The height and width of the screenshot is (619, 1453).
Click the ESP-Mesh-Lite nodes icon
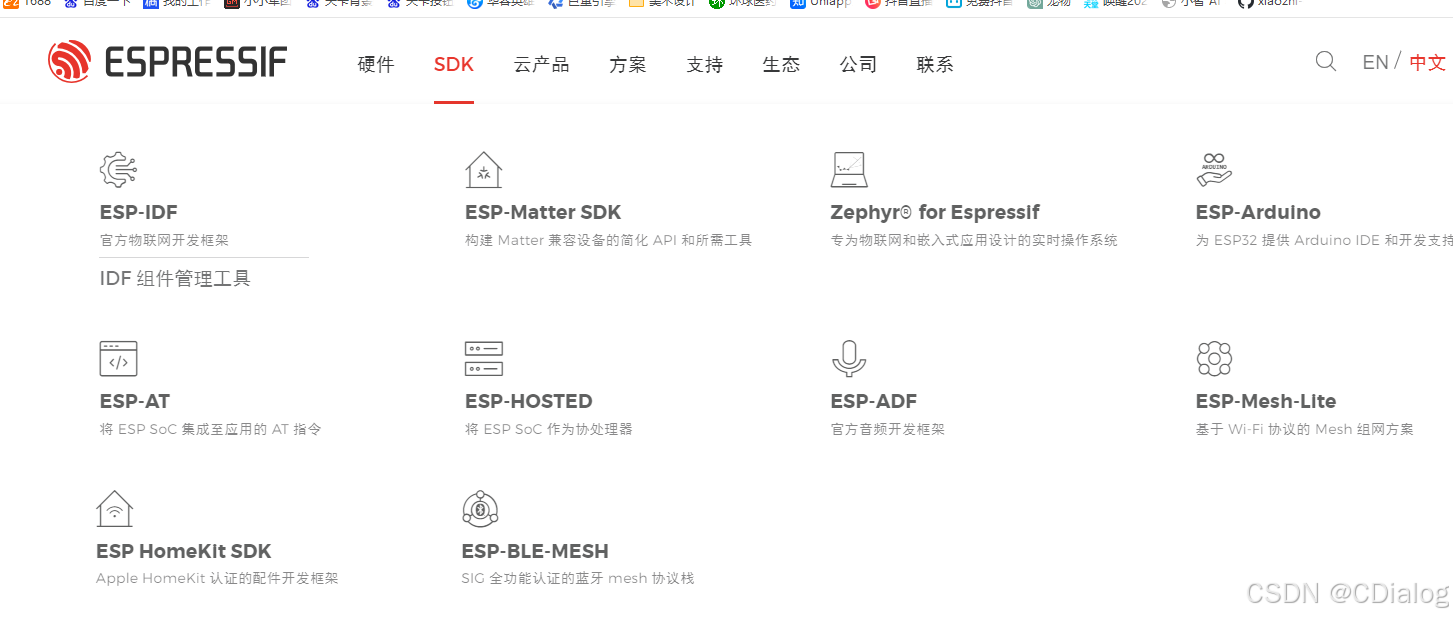pyautogui.click(x=1214, y=358)
